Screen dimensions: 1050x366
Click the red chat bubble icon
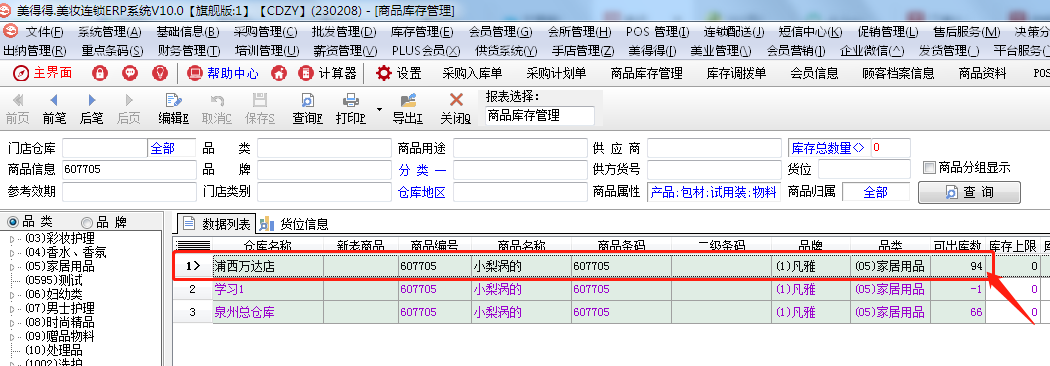click(x=130, y=74)
